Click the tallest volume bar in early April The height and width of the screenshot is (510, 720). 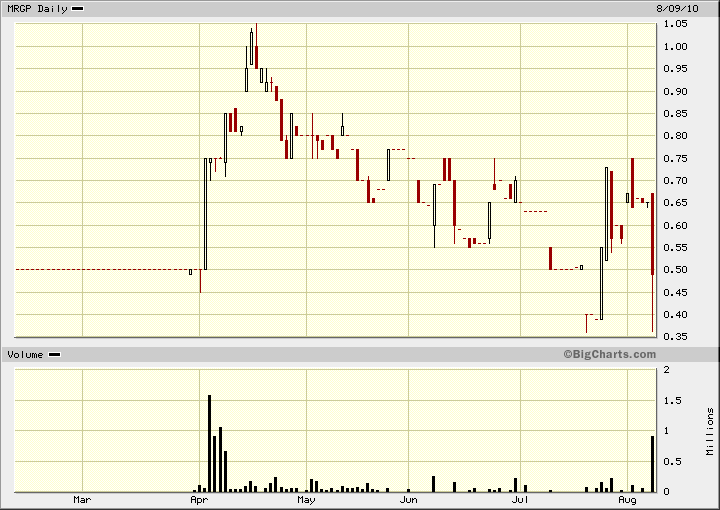pyautogui.click(x=209, y=443)
